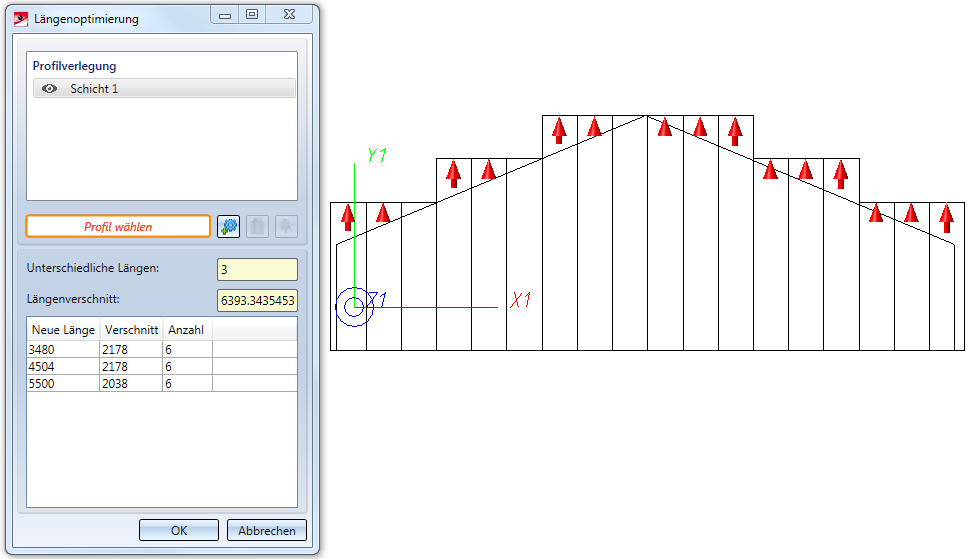
Task: Maximize the Längenoptimierung dialog
Action: [x=252, y=15]
